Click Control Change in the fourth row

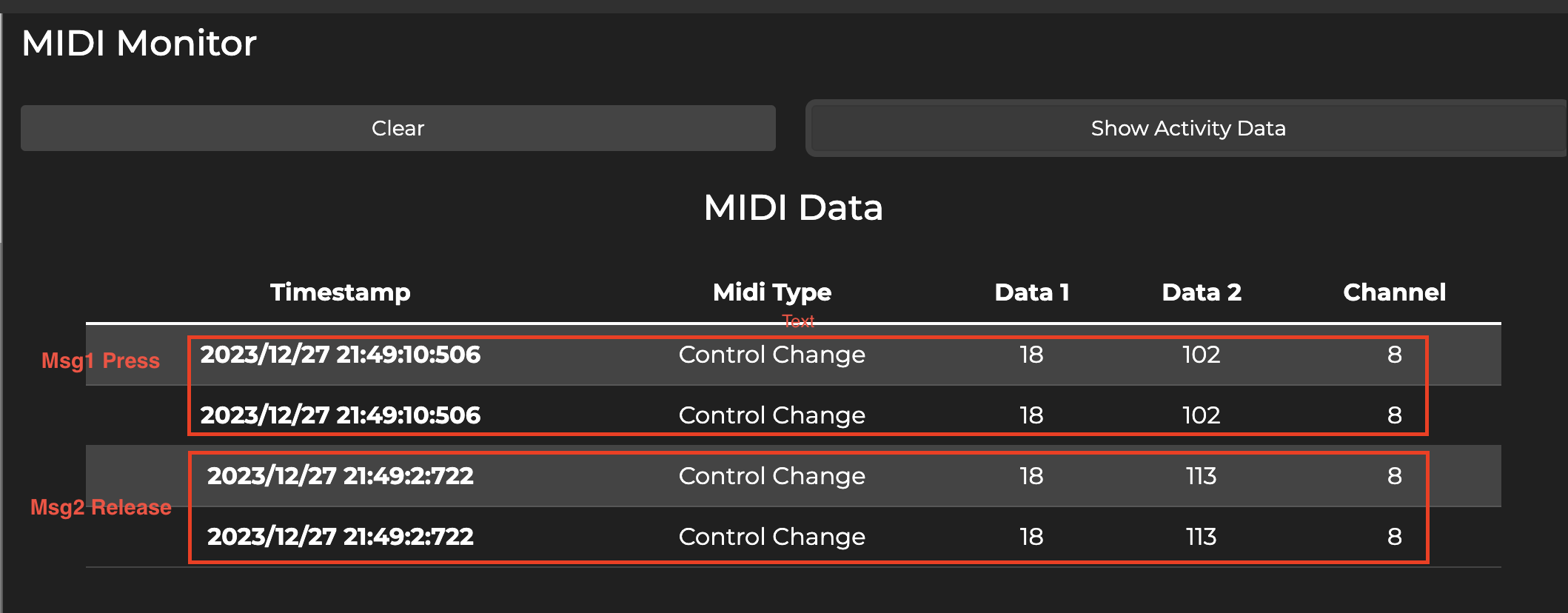click(x=771, y=537)
